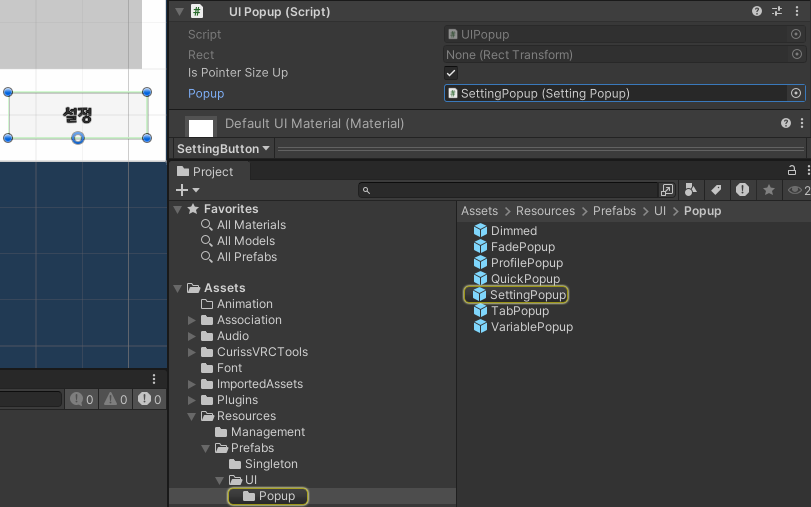This screenshot has height=507, width=811.
Task: Click the Project search field
Action: coord(508,190)
